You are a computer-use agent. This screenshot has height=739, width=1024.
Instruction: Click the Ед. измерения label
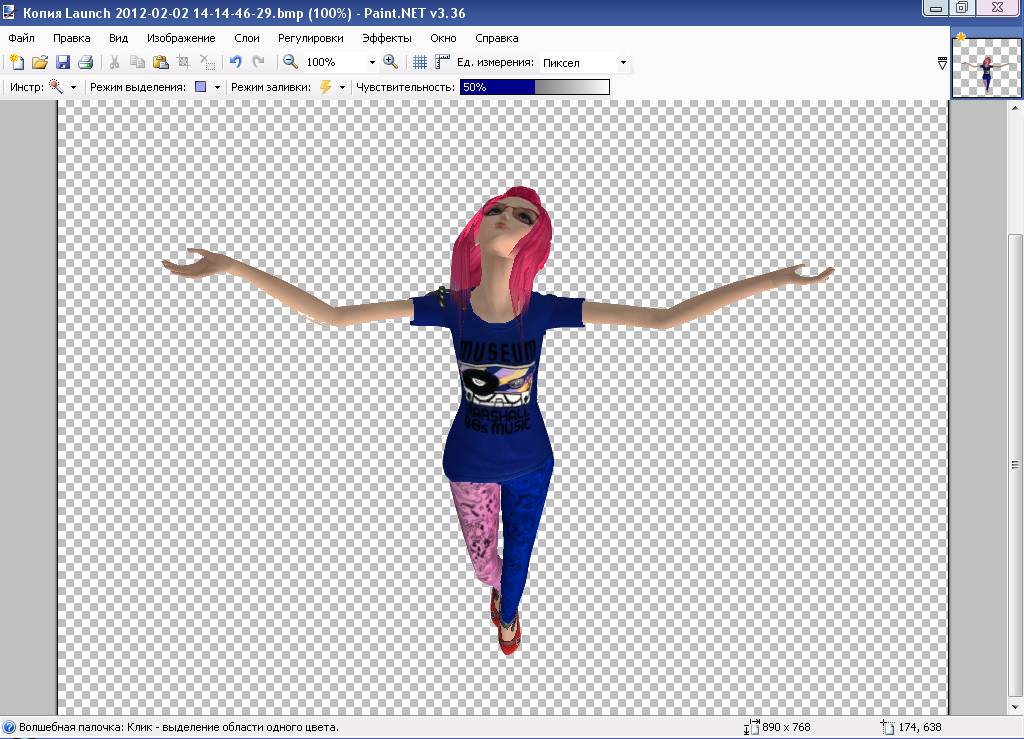tap(495, 62)
